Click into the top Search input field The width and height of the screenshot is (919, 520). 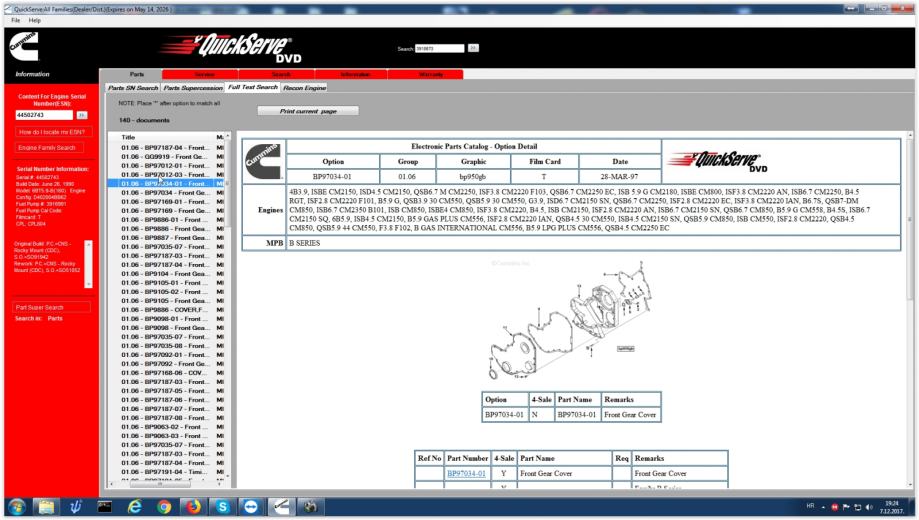(440, 48)
